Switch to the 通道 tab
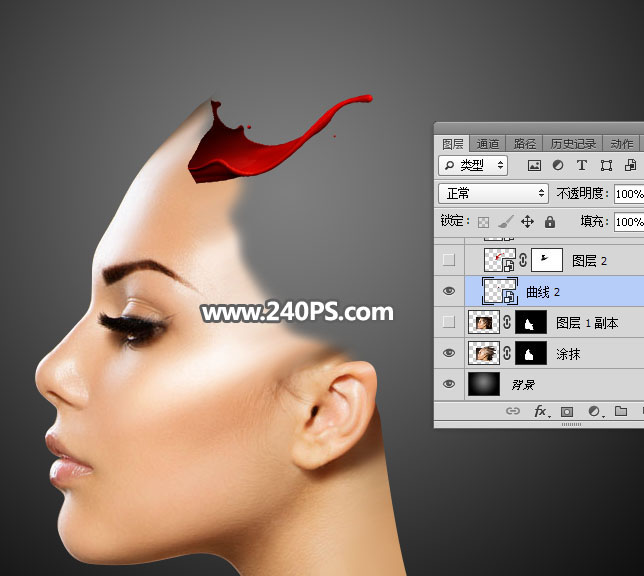 coord(488,144)
